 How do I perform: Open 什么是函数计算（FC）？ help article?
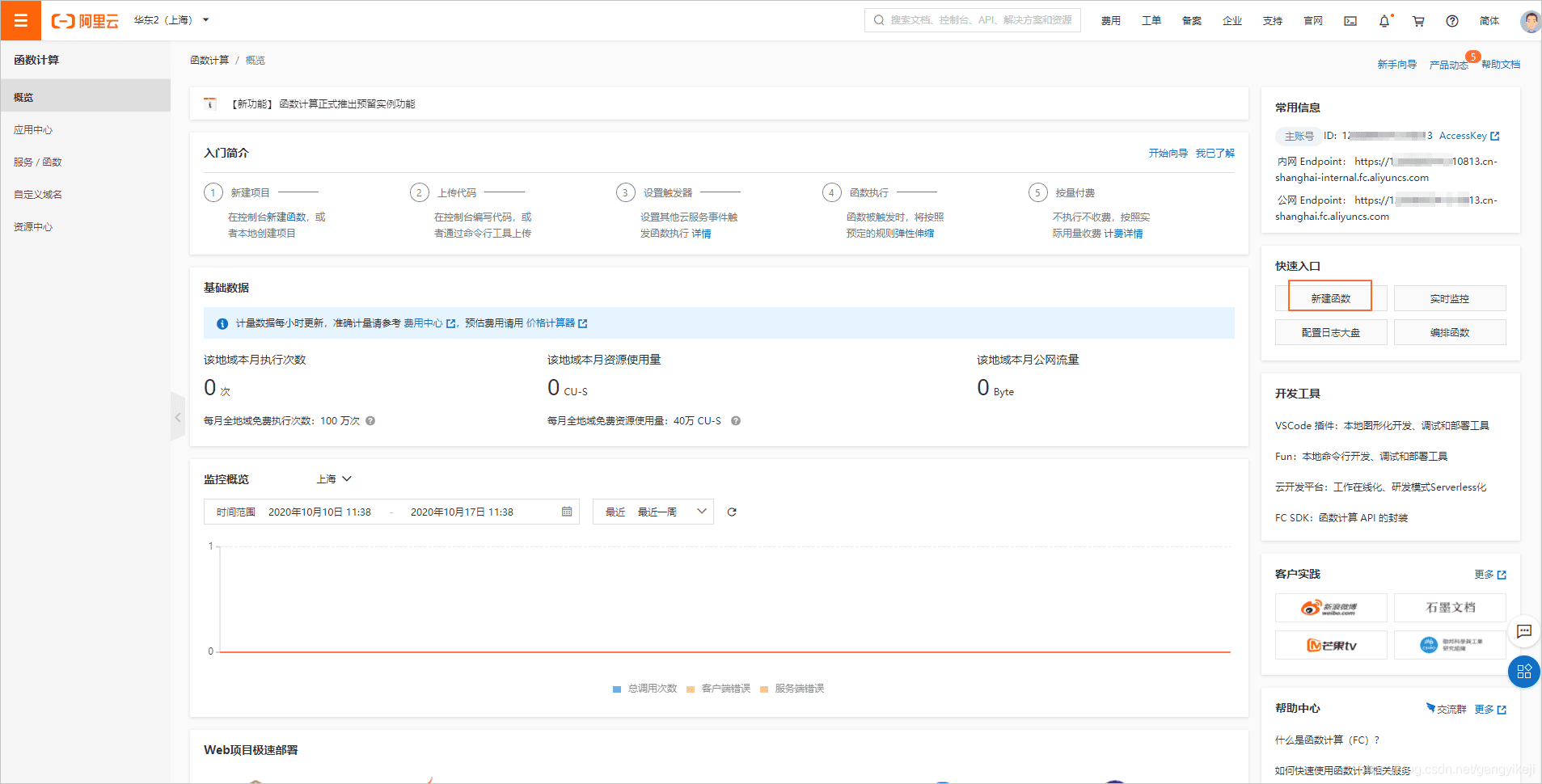(1328, 740)
